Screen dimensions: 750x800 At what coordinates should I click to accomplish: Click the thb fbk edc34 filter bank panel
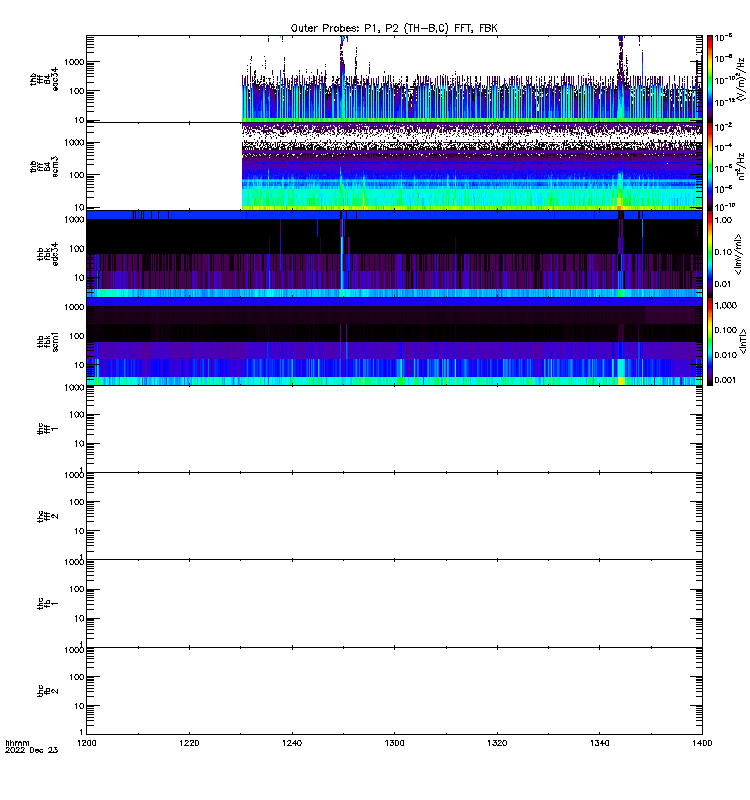(394, 254)
